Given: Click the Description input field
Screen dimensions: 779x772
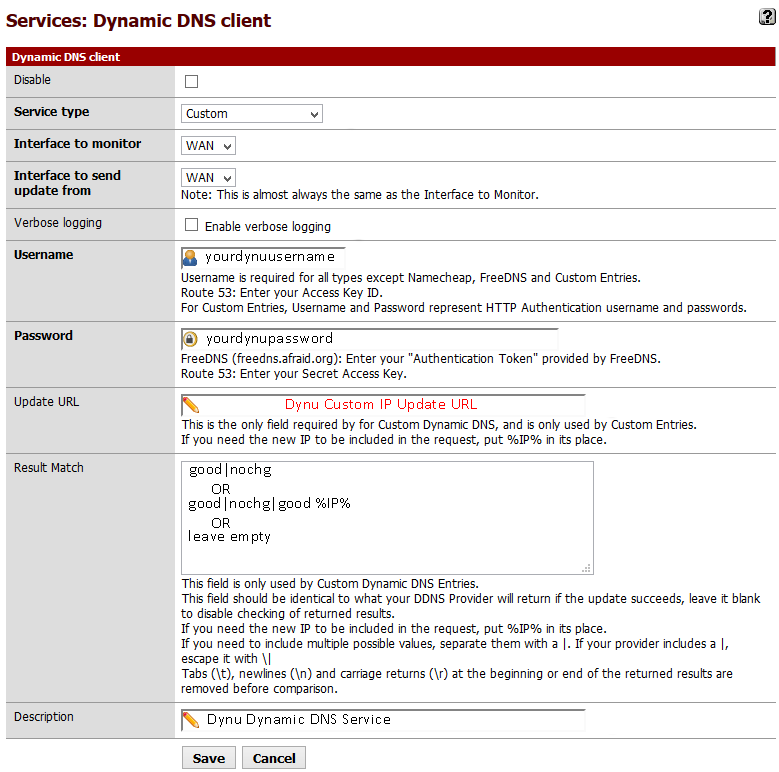Looking at the screenshot, I should click(x=383, y=720).
